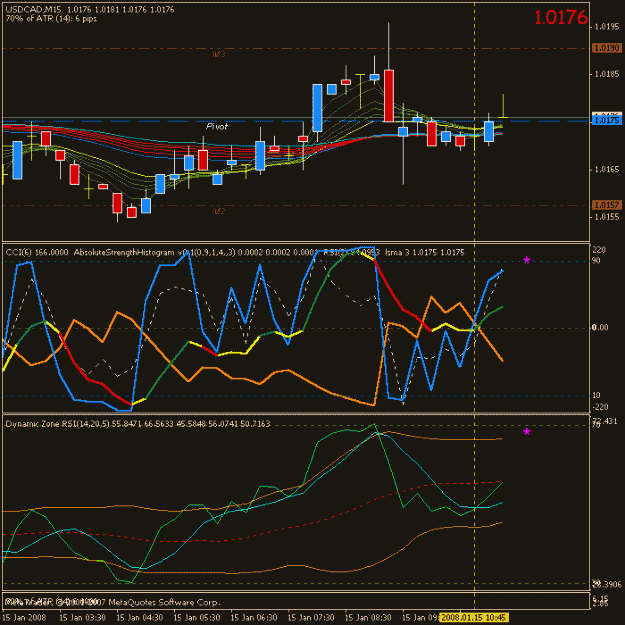Click the 1.0195 price axis label
The image size is (625, 625).
(x=607, y=27)
